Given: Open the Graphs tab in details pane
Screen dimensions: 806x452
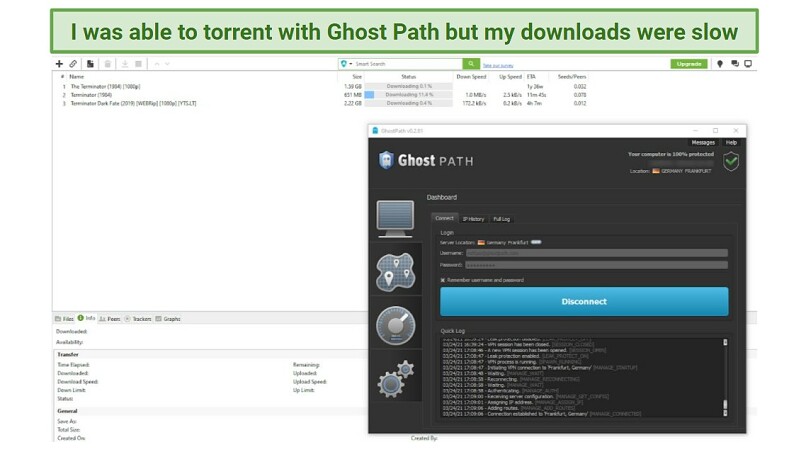Looking at the screenshot, I should click(168, 319).
